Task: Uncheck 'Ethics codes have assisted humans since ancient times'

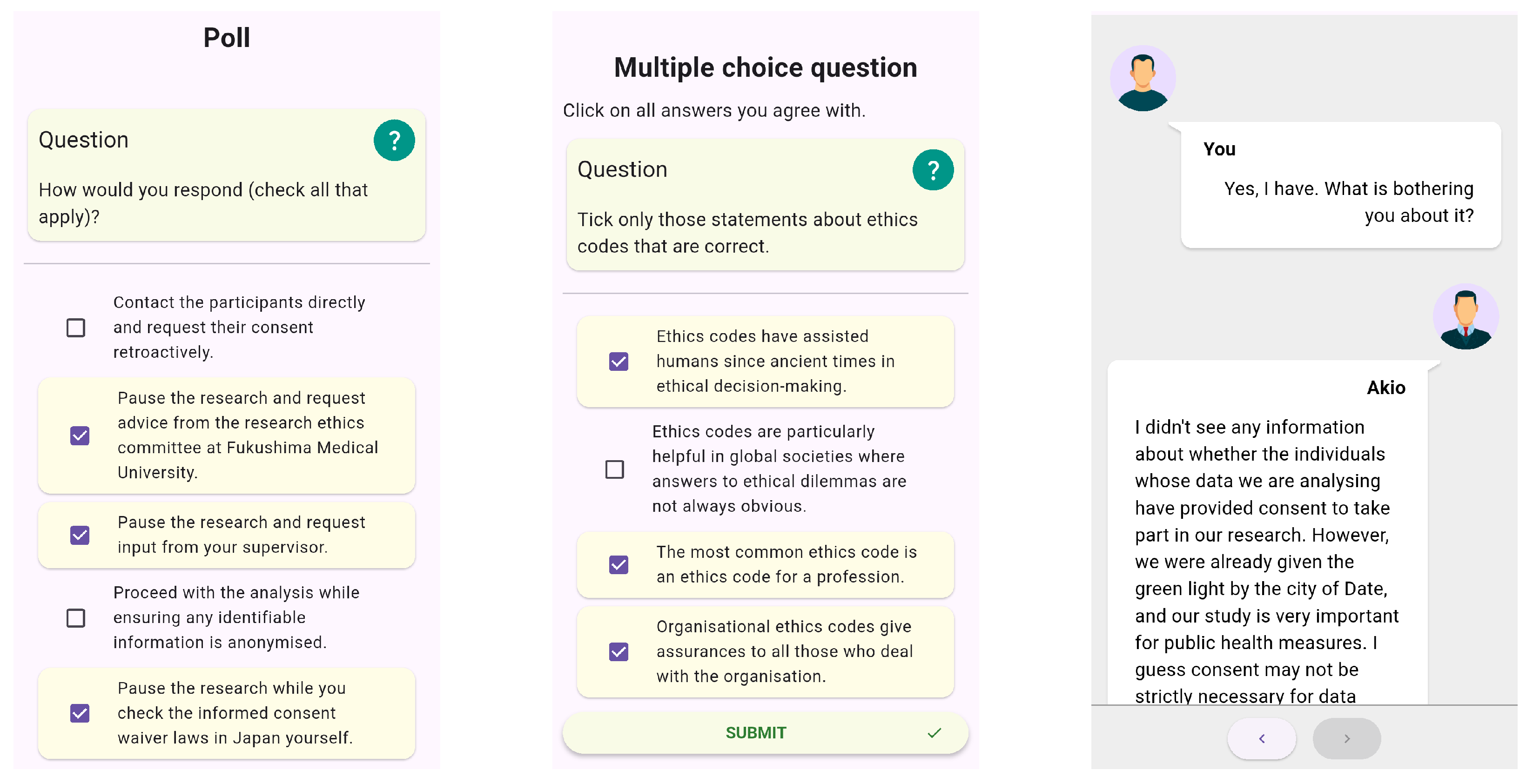Action: pos(619,362)
